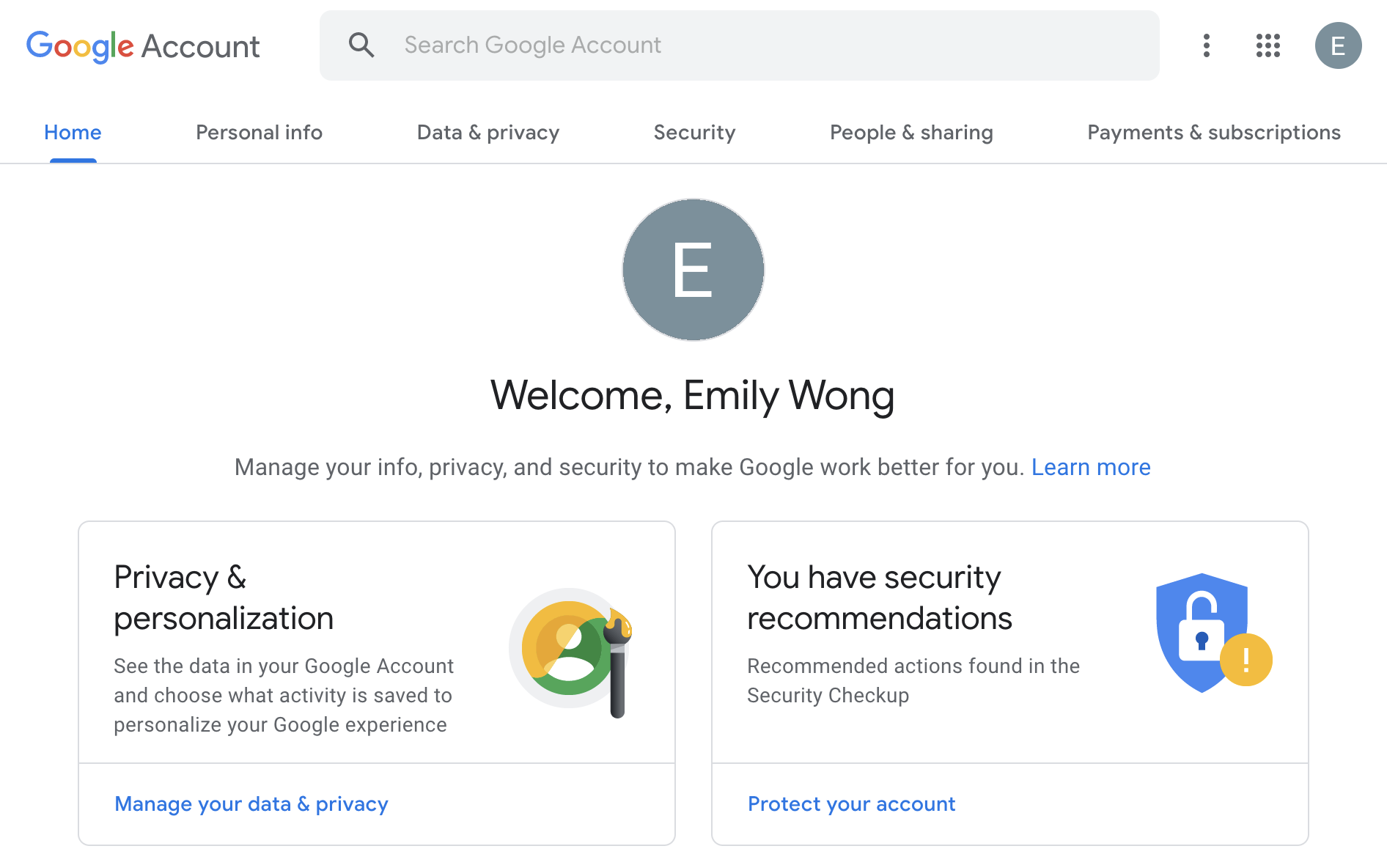Image resolution: width=1387 pixels, height=868 pixels.
Task: Select the Data & privacy tab
Action: [488, 133]
